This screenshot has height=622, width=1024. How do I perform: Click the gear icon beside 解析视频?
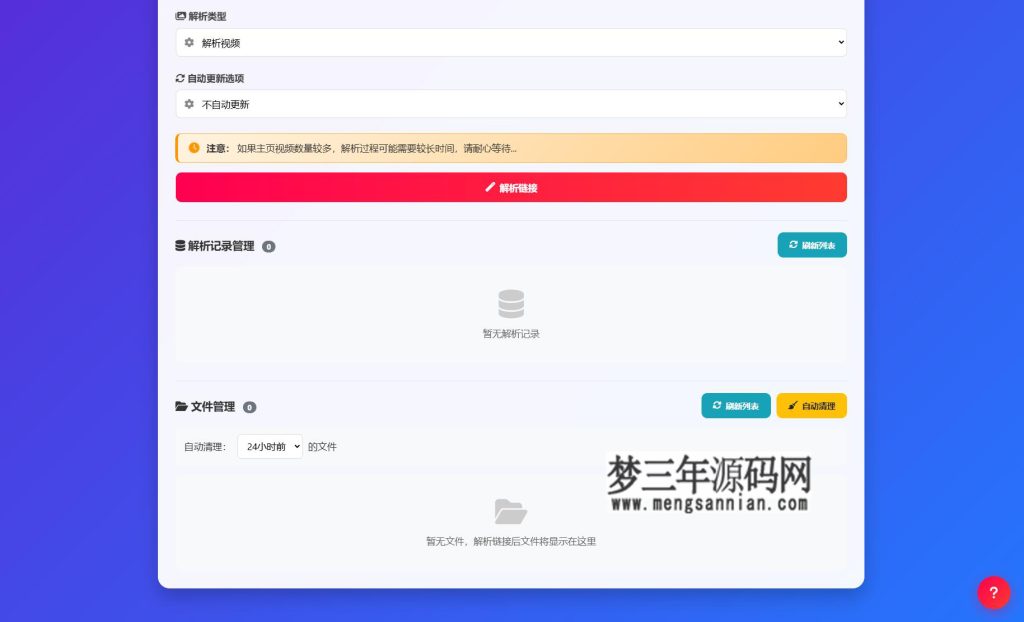click(189, 42)
